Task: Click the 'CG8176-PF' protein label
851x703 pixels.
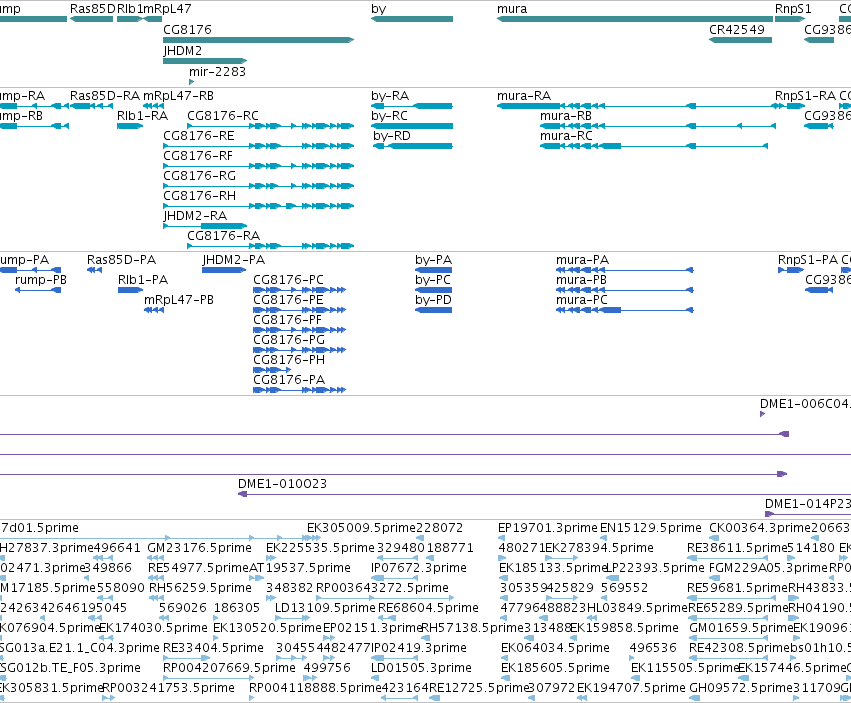Action: 288,320
